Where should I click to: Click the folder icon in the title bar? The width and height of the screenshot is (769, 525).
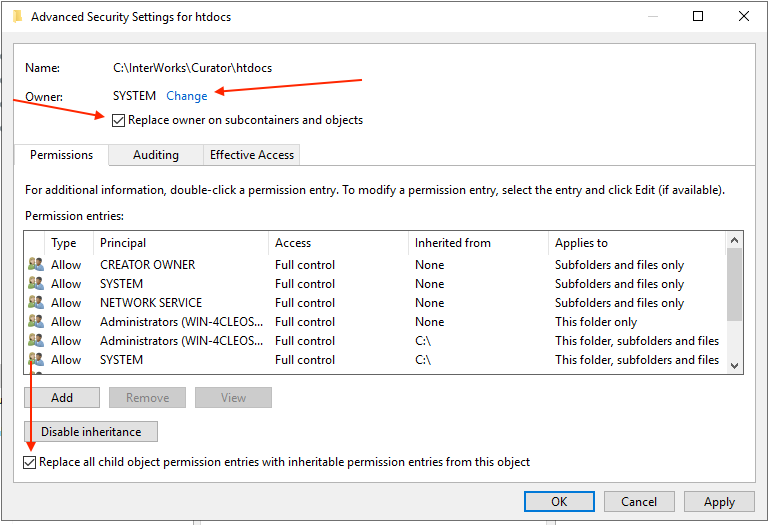tap(18, 17)
